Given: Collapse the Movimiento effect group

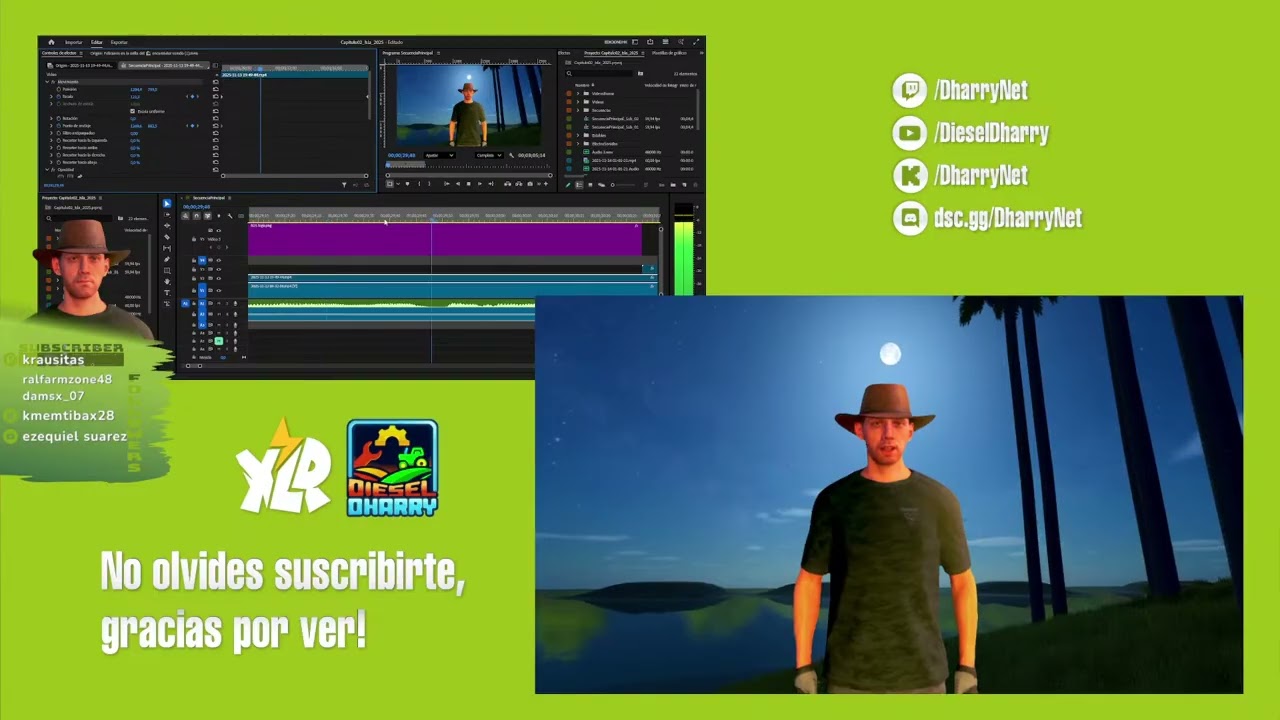Looking at the screenshot, I should [47, 82].
